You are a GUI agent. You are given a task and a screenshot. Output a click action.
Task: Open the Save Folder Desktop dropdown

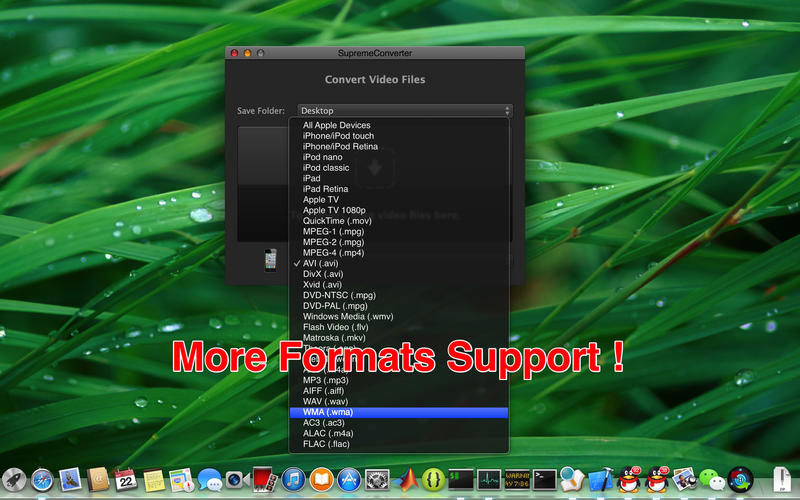click(x=405, y=111)
